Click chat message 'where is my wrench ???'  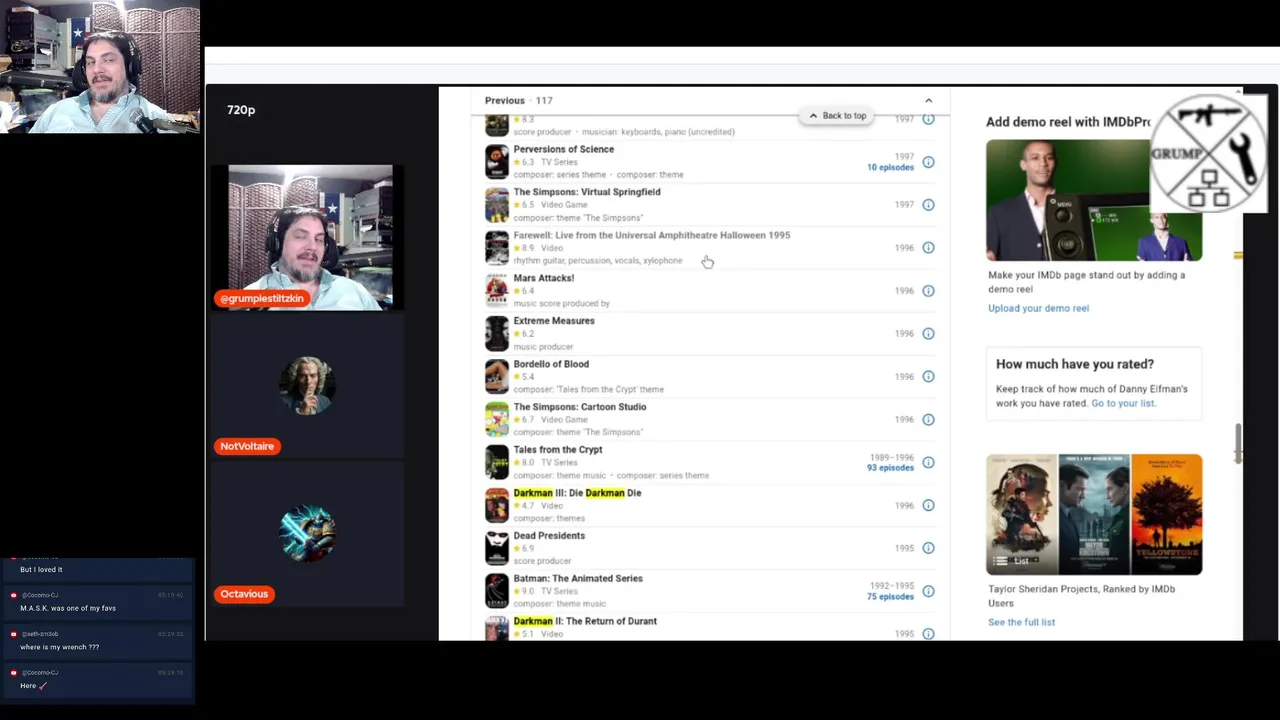coord(59,647)
